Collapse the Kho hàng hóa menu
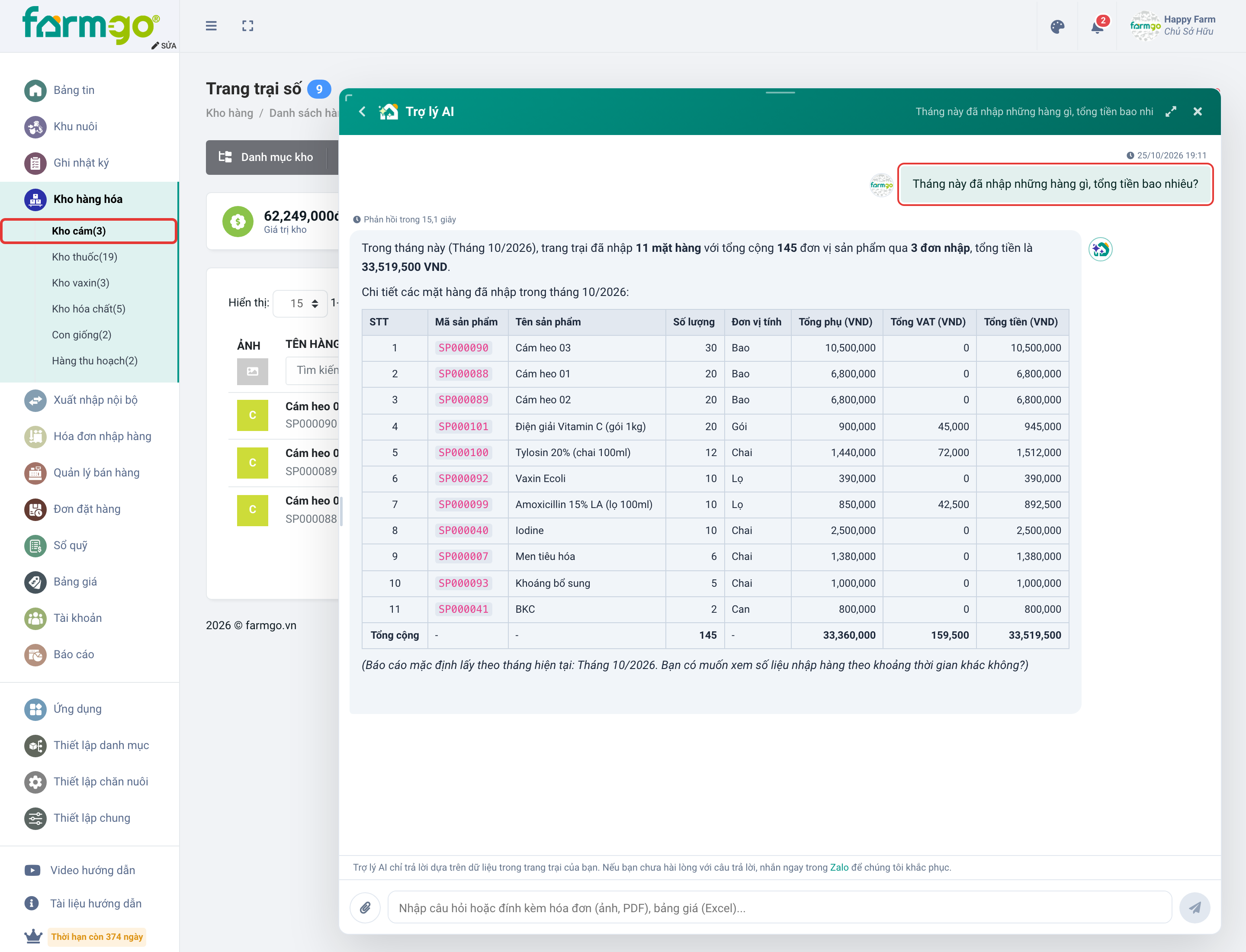 pyautogui.click(x=88, y=199)
